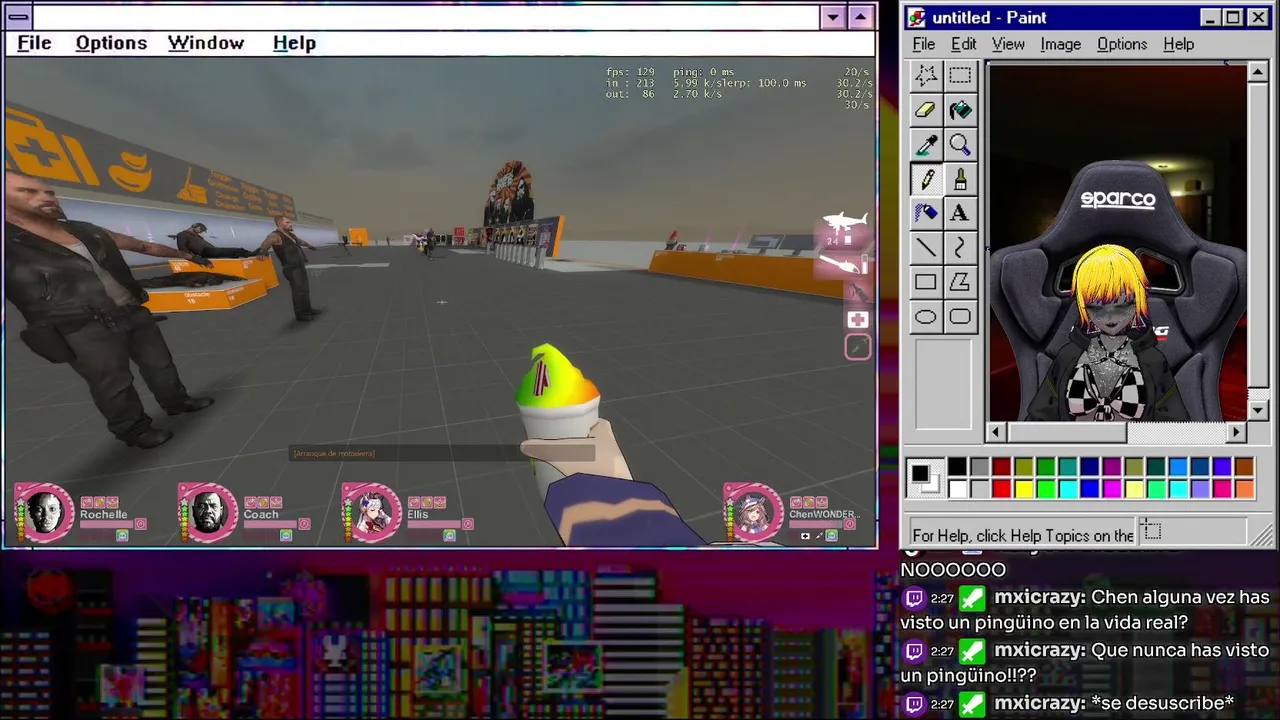Click Rochelle's character portrait in the HUD
The height and width of the screenshot is (720, 1280).
coord(43,512)
